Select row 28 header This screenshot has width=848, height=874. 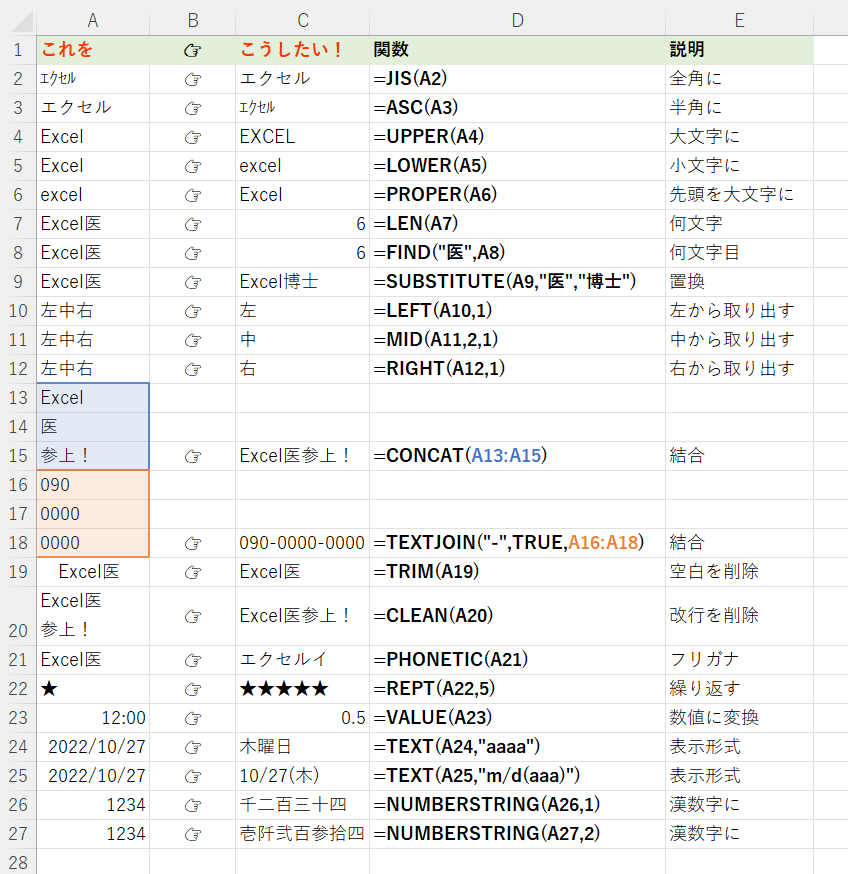18,862
